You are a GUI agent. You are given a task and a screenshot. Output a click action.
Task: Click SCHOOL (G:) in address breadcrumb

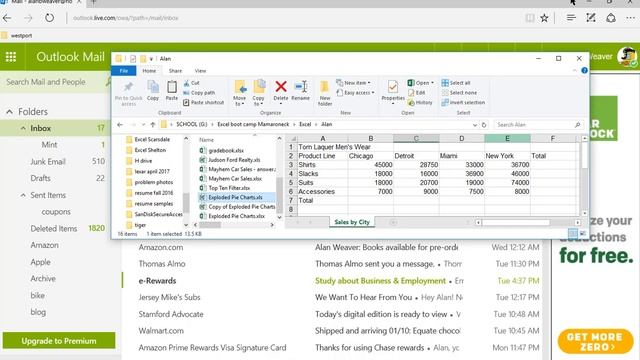click(x=192, y=124)
